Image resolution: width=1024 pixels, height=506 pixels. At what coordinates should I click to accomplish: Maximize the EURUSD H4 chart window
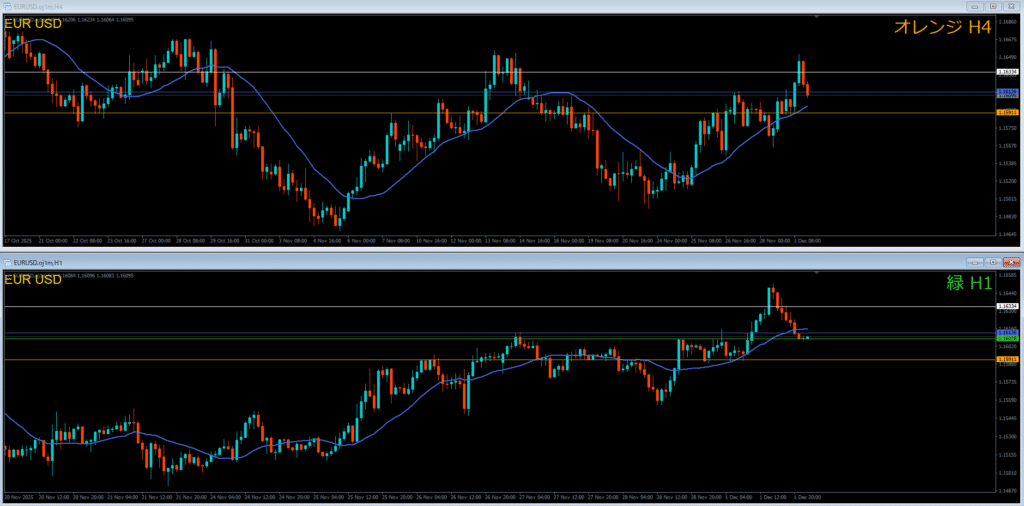coord(993,6)
